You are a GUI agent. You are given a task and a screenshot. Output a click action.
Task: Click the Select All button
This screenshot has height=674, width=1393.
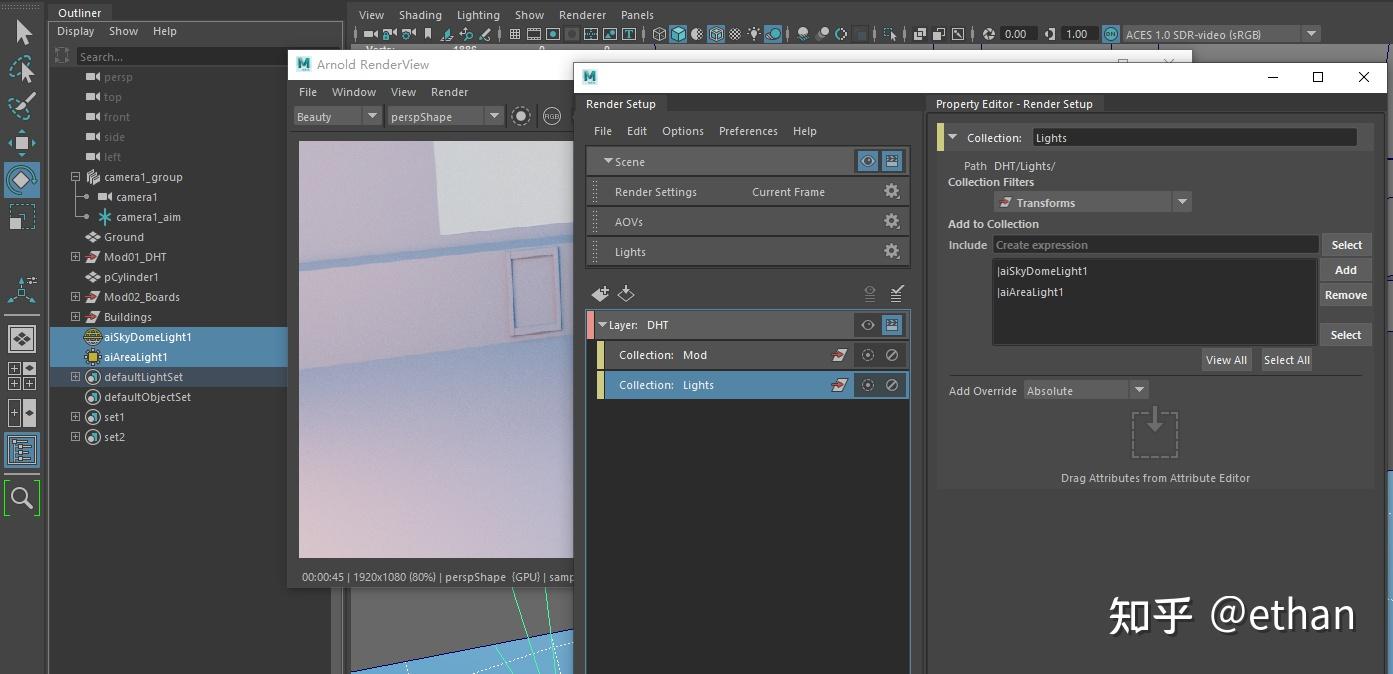click(1286, 360)
